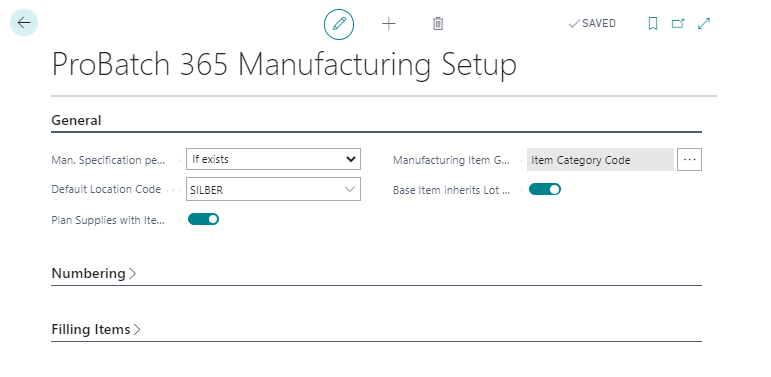The height and width of the screenshot is (377, 771).
Task: Open page in new window icon
Action: [x=678, y=24]
